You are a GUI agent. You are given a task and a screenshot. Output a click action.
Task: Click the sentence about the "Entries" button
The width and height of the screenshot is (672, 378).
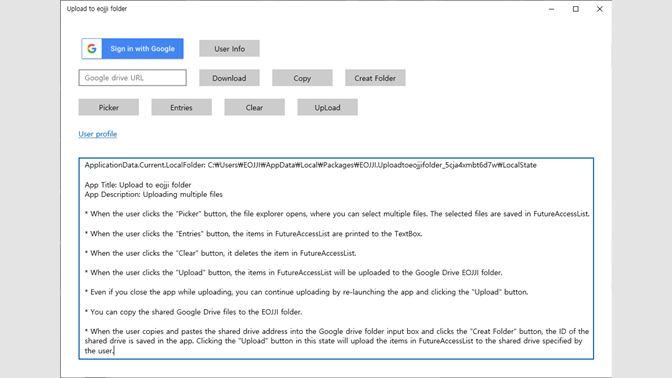(253, 234)
